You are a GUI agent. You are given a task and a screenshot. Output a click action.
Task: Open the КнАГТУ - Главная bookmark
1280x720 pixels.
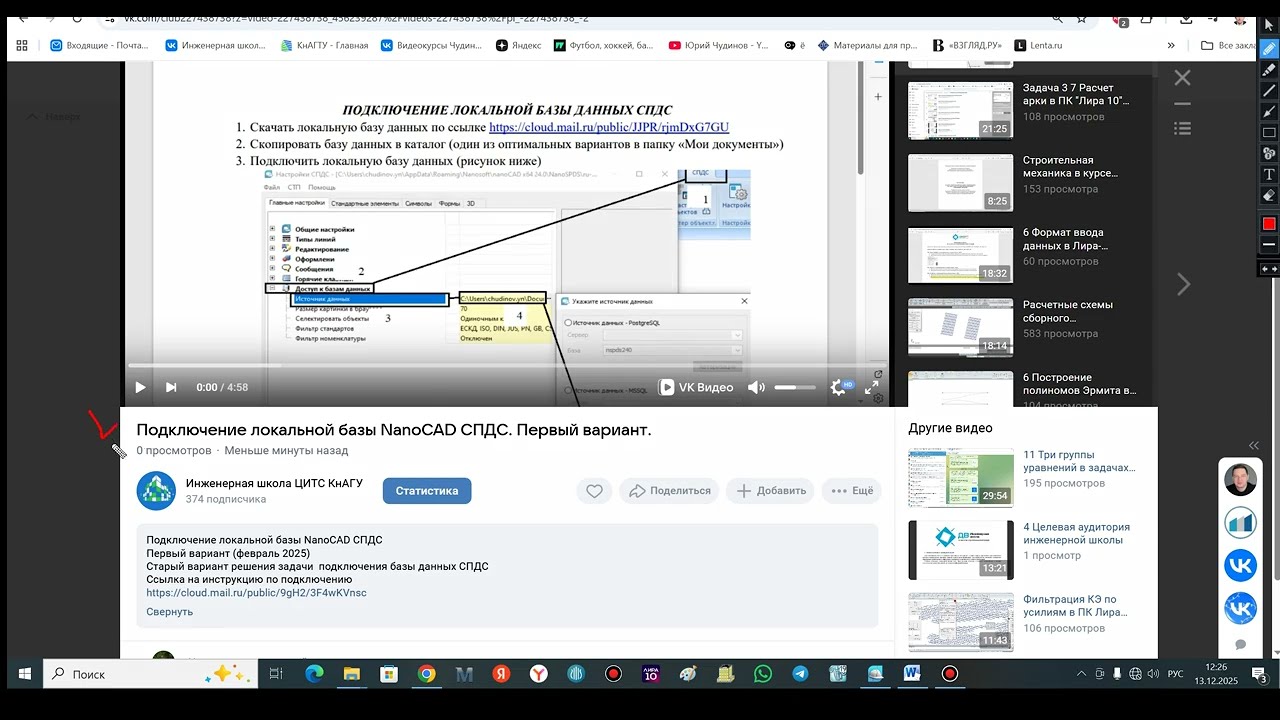point(324,45)
